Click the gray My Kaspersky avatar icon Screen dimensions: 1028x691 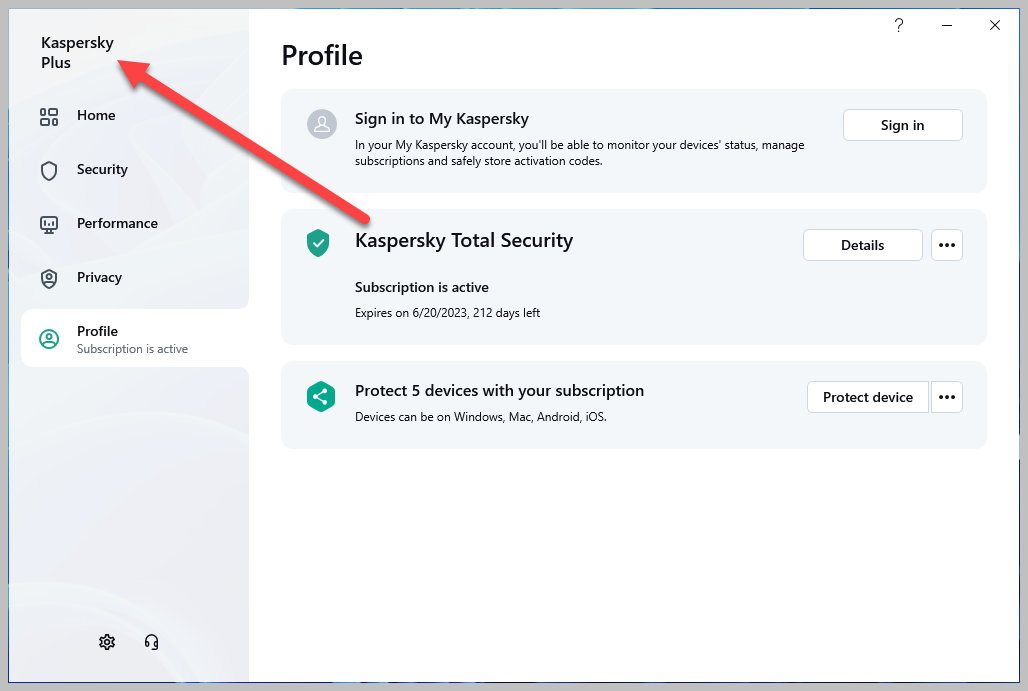[x=322, y=124]
